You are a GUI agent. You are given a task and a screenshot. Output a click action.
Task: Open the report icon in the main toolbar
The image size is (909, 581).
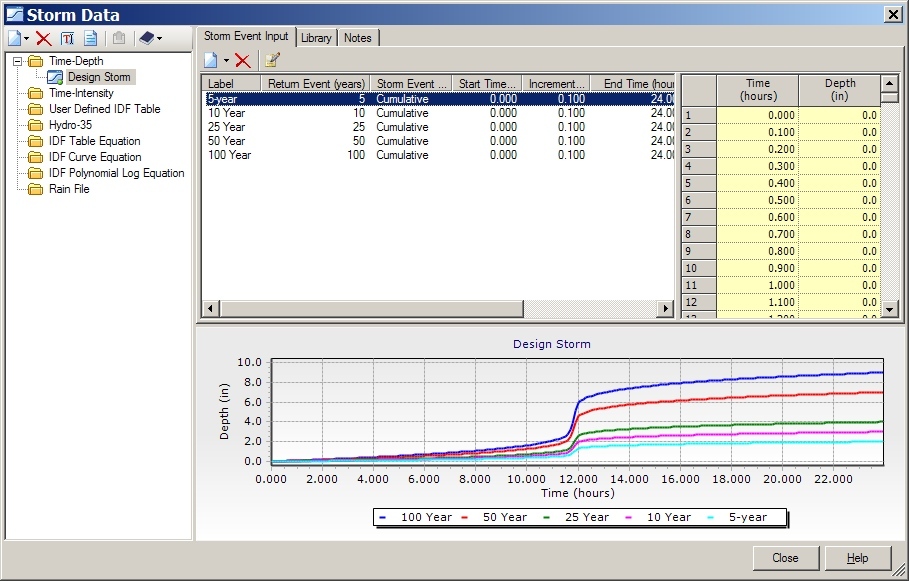pyautogui.click(x=90, y=37)
